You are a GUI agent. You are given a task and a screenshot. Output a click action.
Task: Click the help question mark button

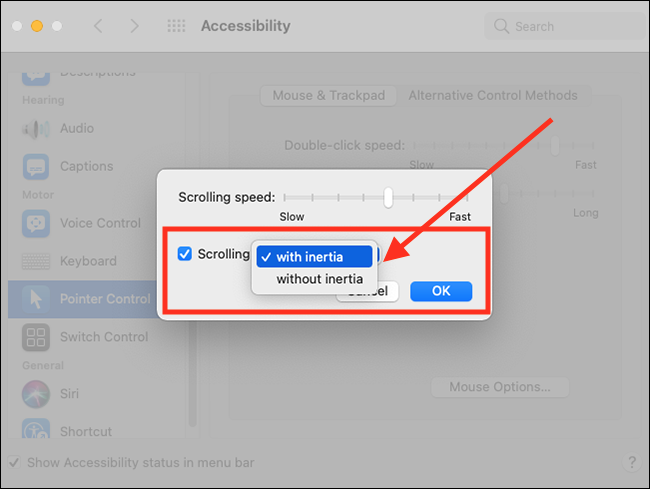coord(631,463)
